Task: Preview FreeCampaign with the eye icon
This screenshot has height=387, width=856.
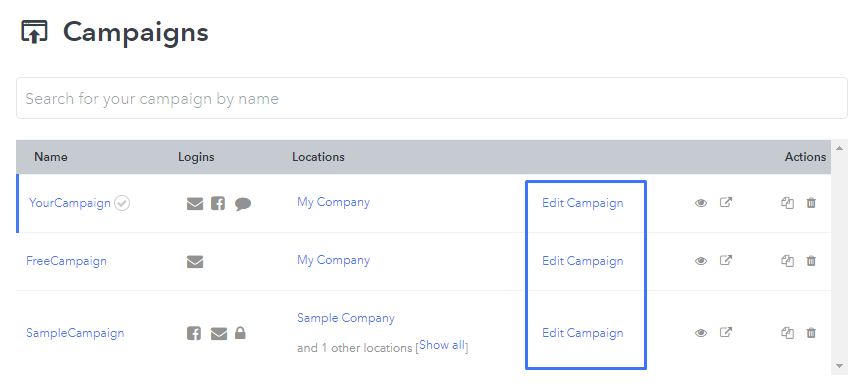Action: (701, 261)
